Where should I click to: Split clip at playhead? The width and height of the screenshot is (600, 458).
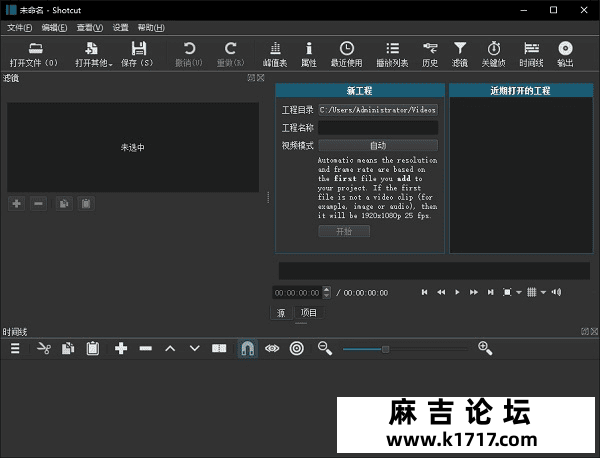tap(219, 349)
